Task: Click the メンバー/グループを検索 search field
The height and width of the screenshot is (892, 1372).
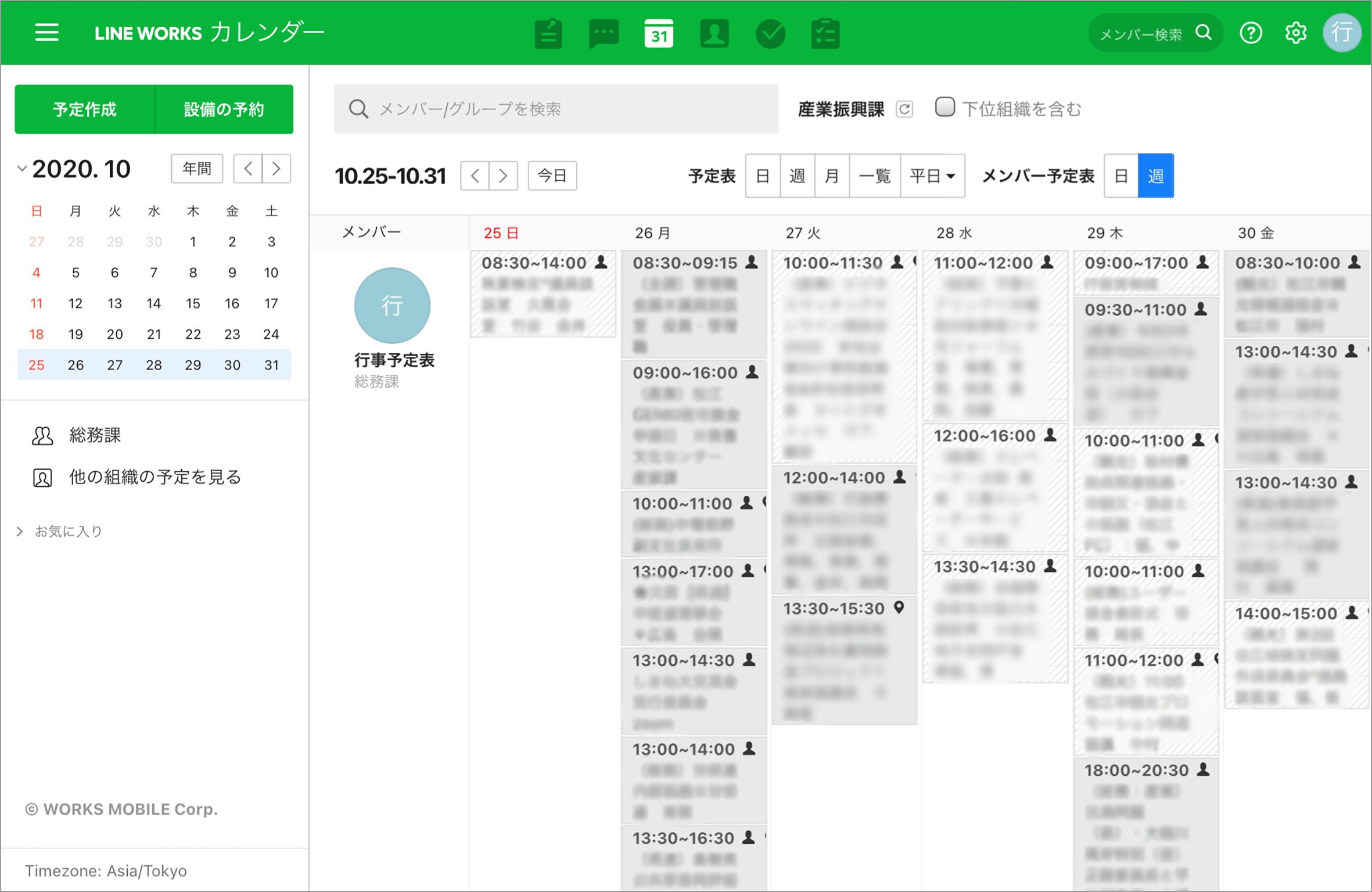Action: (556, 109)
